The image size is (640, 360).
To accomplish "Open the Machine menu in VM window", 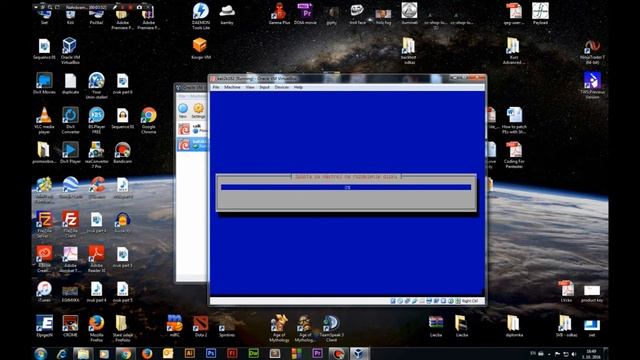I will (x=232, y=87).
